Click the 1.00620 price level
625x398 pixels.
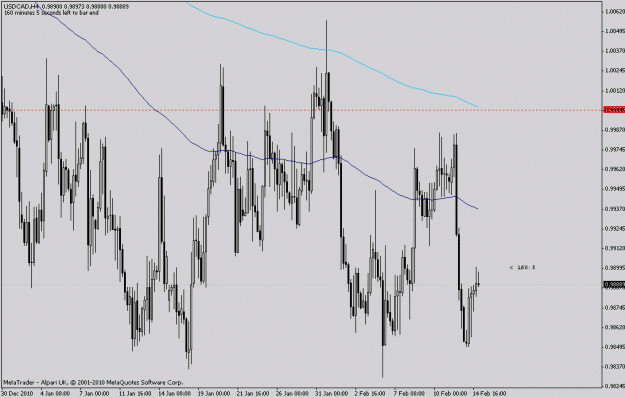pyautogui.click(x=615, y=11)
